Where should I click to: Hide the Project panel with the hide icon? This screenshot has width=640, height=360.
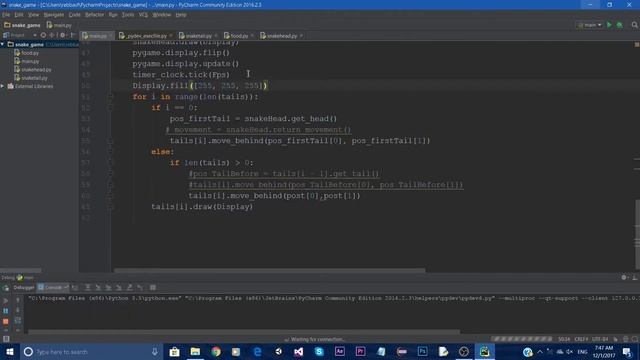[73, 36]
